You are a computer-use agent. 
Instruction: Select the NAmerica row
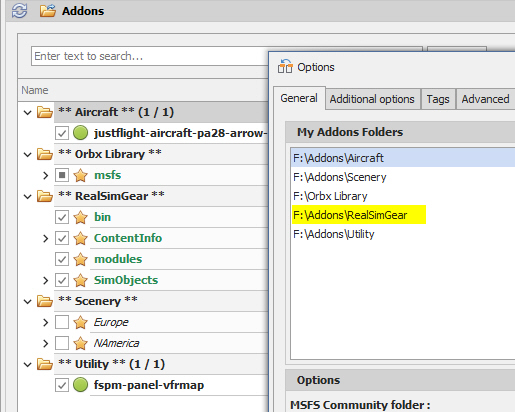pyautogui.click(x=179, y=343)
